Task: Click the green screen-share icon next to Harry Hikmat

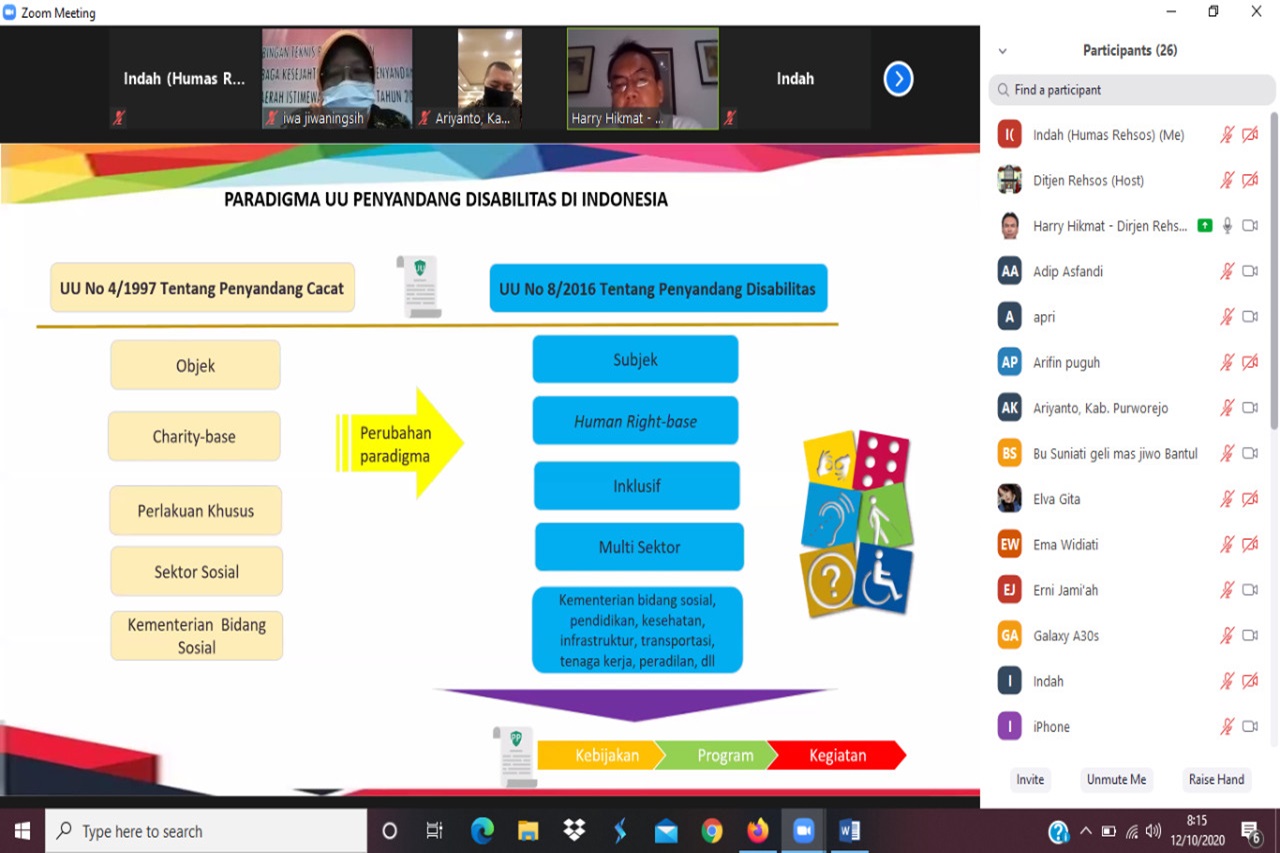Action: 1205,226
